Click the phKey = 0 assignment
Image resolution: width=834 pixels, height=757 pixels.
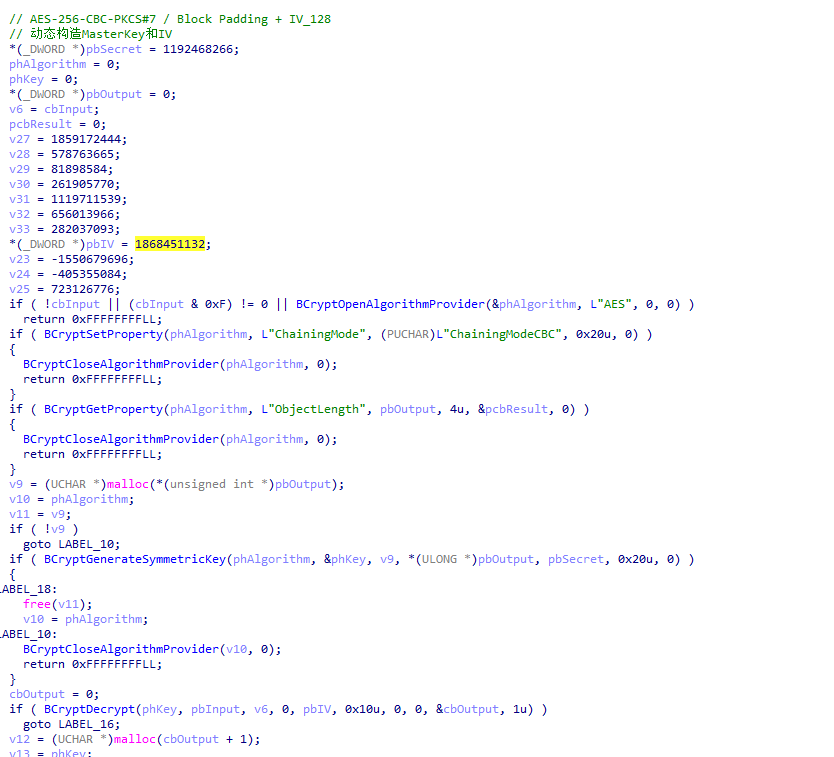click(44, 79)
